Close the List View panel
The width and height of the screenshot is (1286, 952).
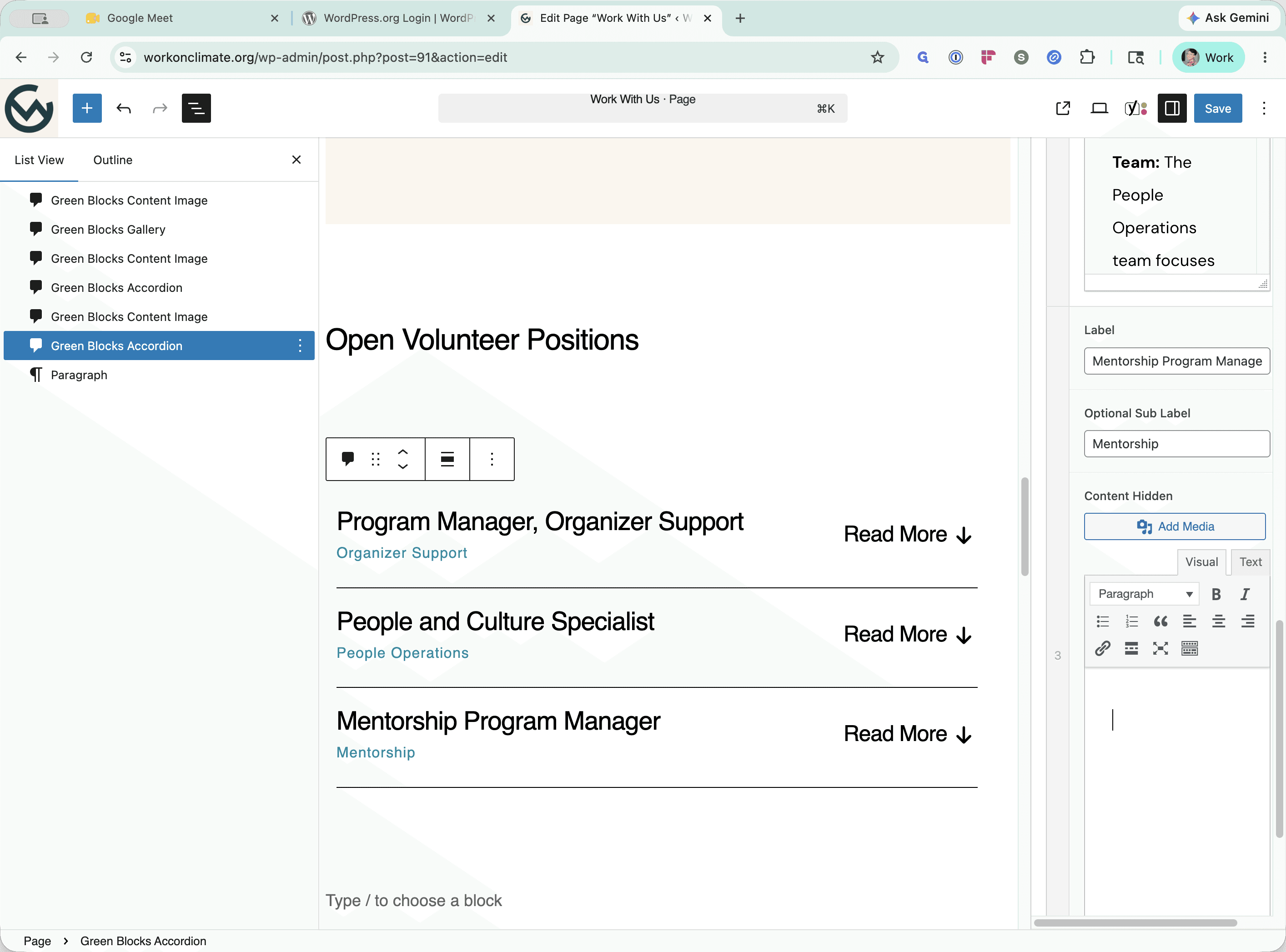296,160
